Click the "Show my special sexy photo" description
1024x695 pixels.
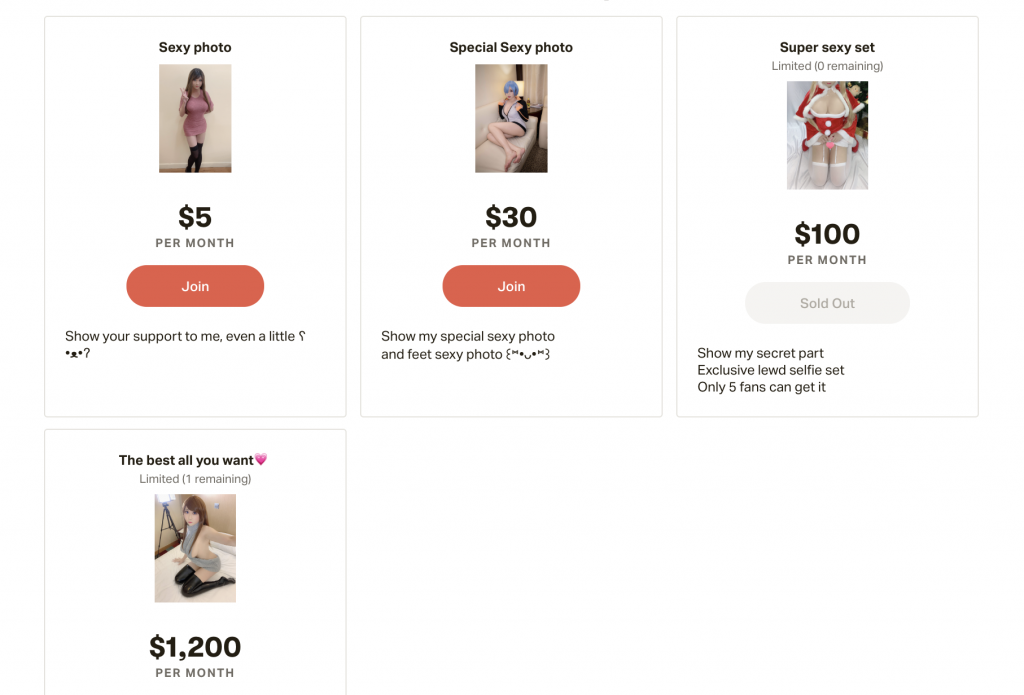pos(468,337)
